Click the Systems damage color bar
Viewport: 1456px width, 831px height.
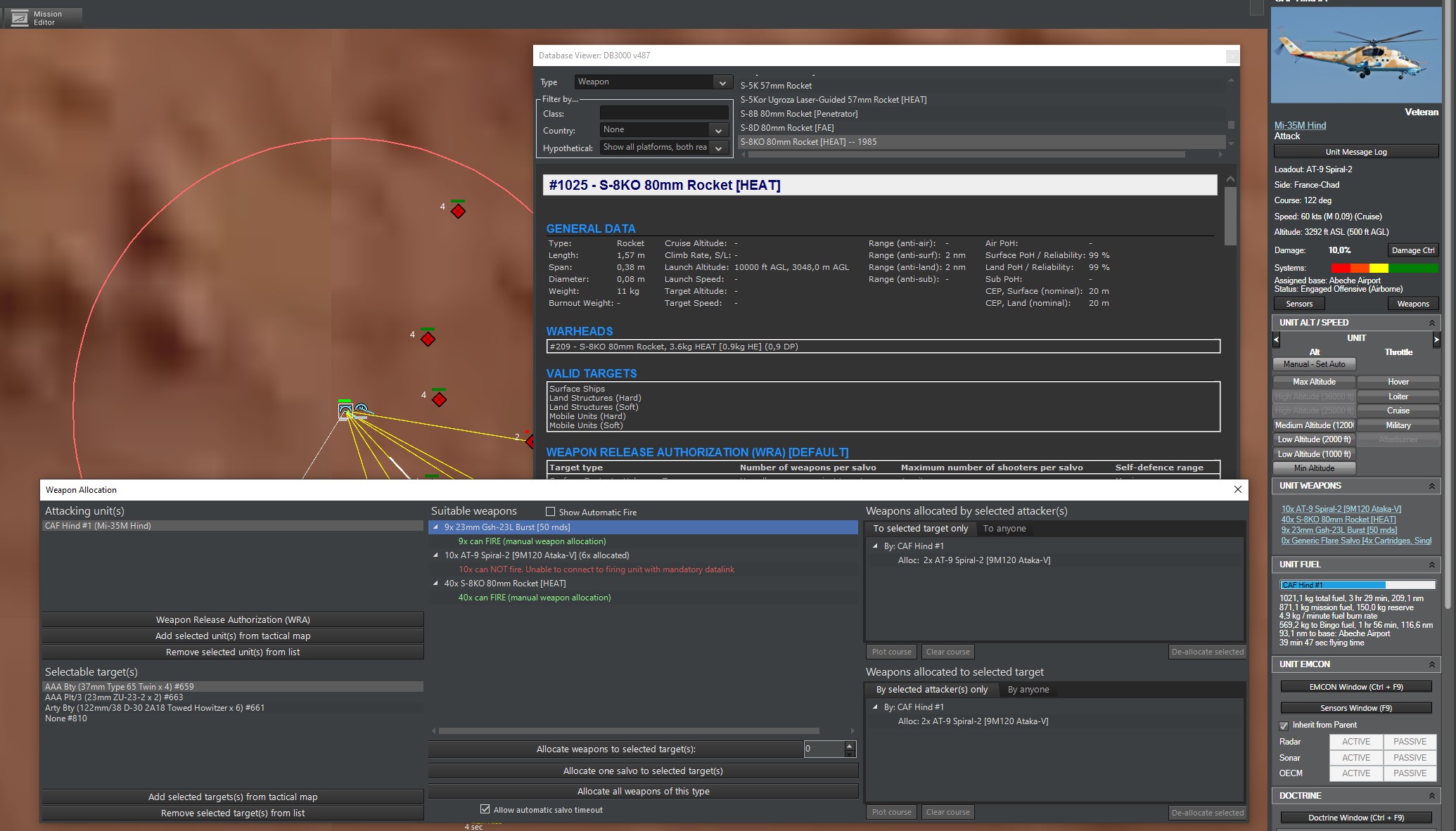pos(1384,268)
